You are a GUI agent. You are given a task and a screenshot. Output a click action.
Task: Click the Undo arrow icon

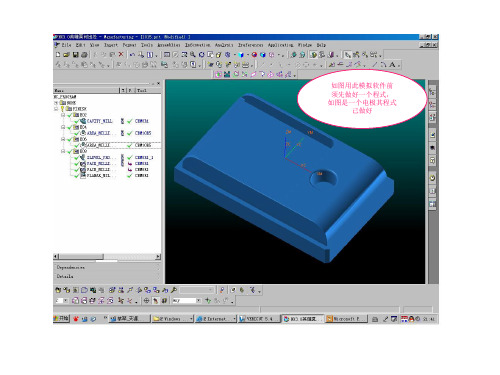[132, 54]
